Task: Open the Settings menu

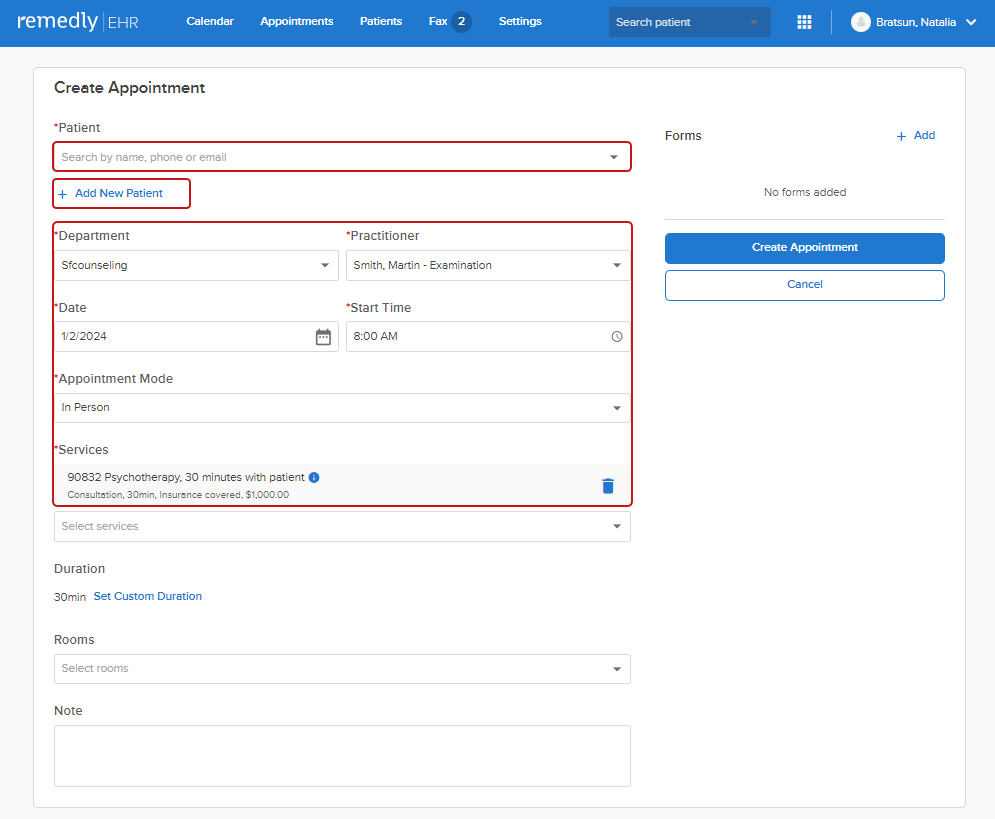Action: (520, 21)
